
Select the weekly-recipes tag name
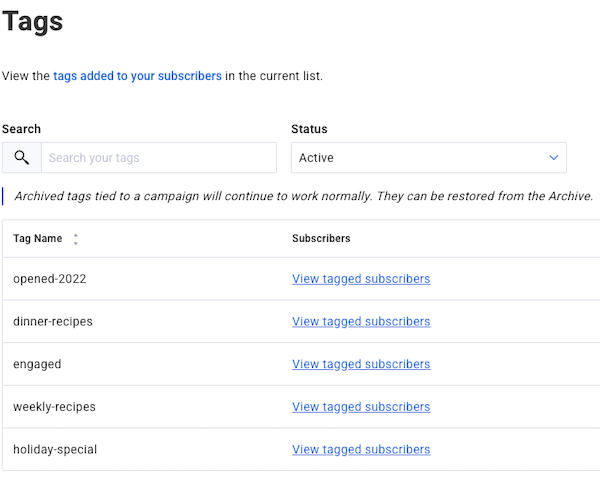[x=55, y=407]
